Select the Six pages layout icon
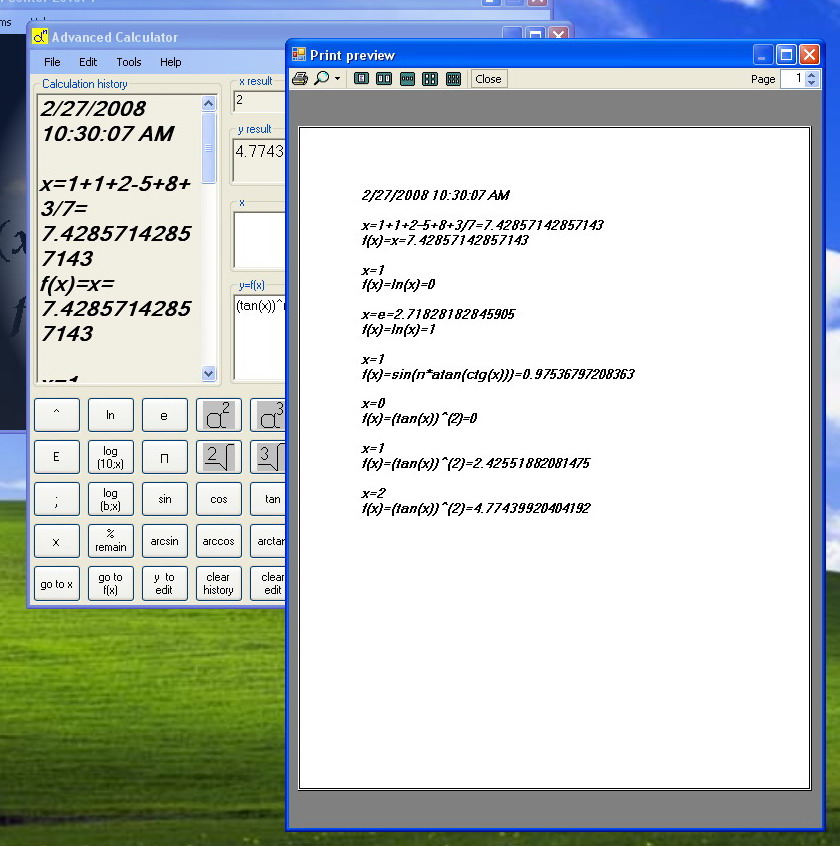 click(x=453, y=79)
